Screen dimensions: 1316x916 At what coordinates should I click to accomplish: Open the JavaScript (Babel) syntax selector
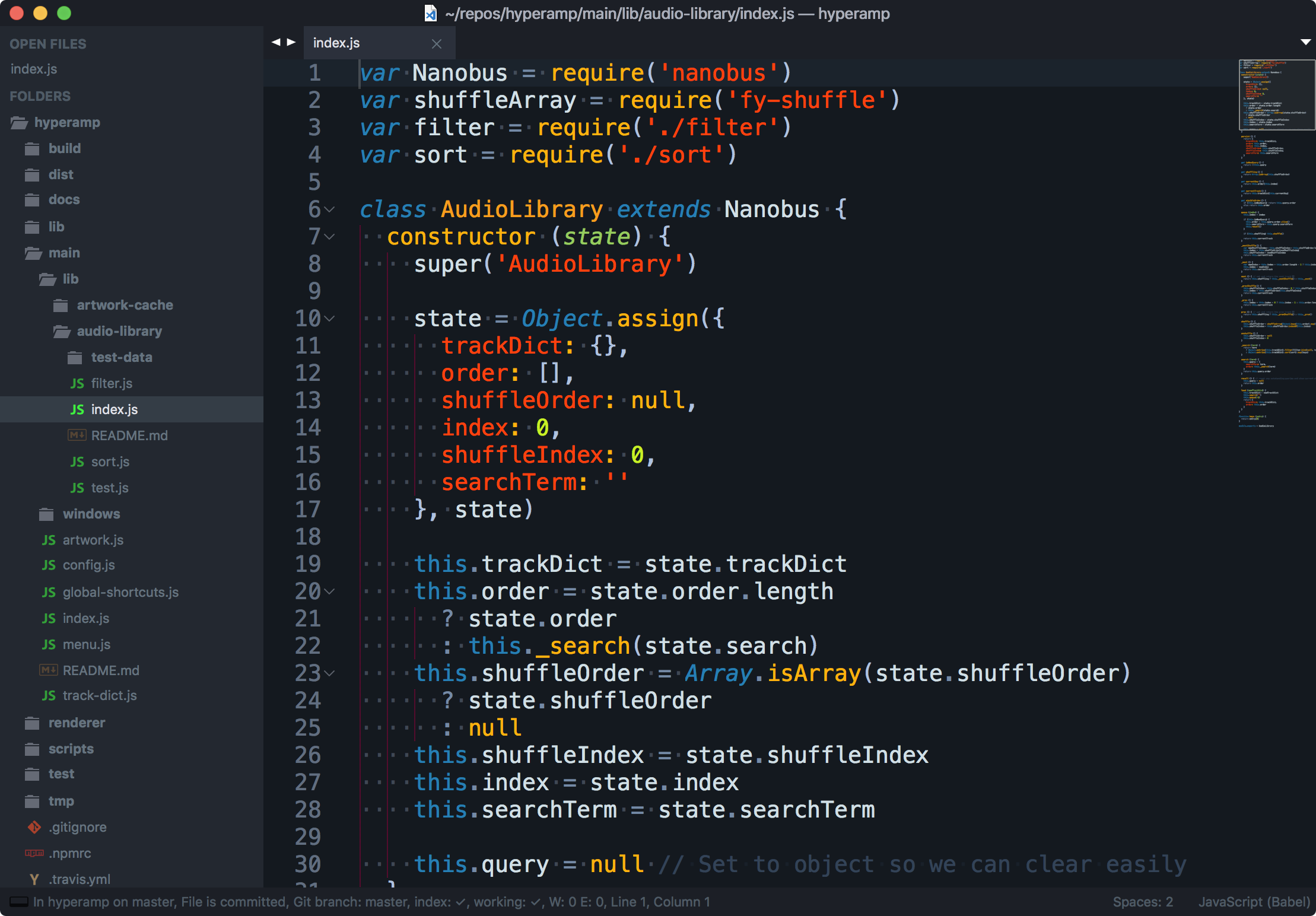coord(1254,901)
